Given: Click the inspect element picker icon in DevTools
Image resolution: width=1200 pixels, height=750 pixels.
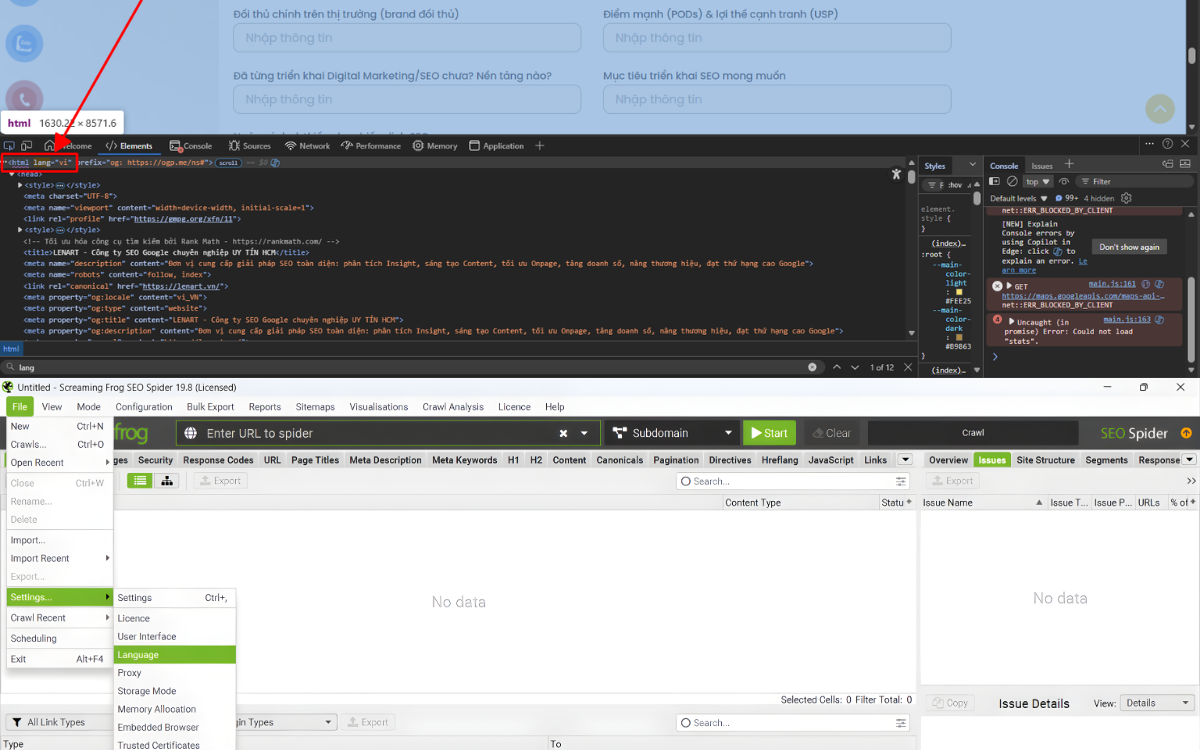Looking at the screenshot, I should tap(10, 146).
